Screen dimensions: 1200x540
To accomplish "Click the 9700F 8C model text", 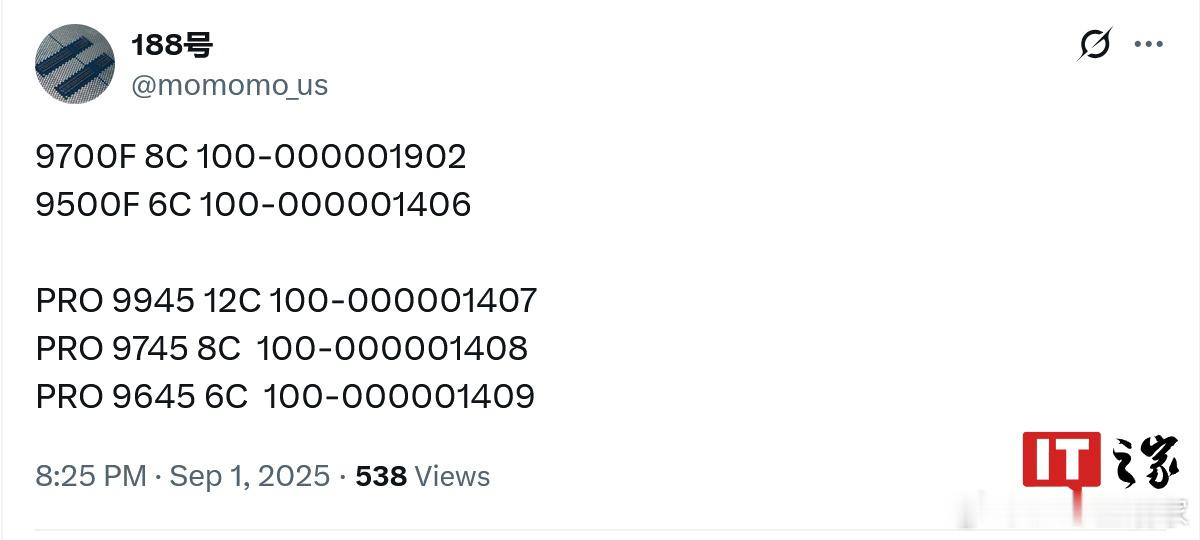I will coord(112,157).
